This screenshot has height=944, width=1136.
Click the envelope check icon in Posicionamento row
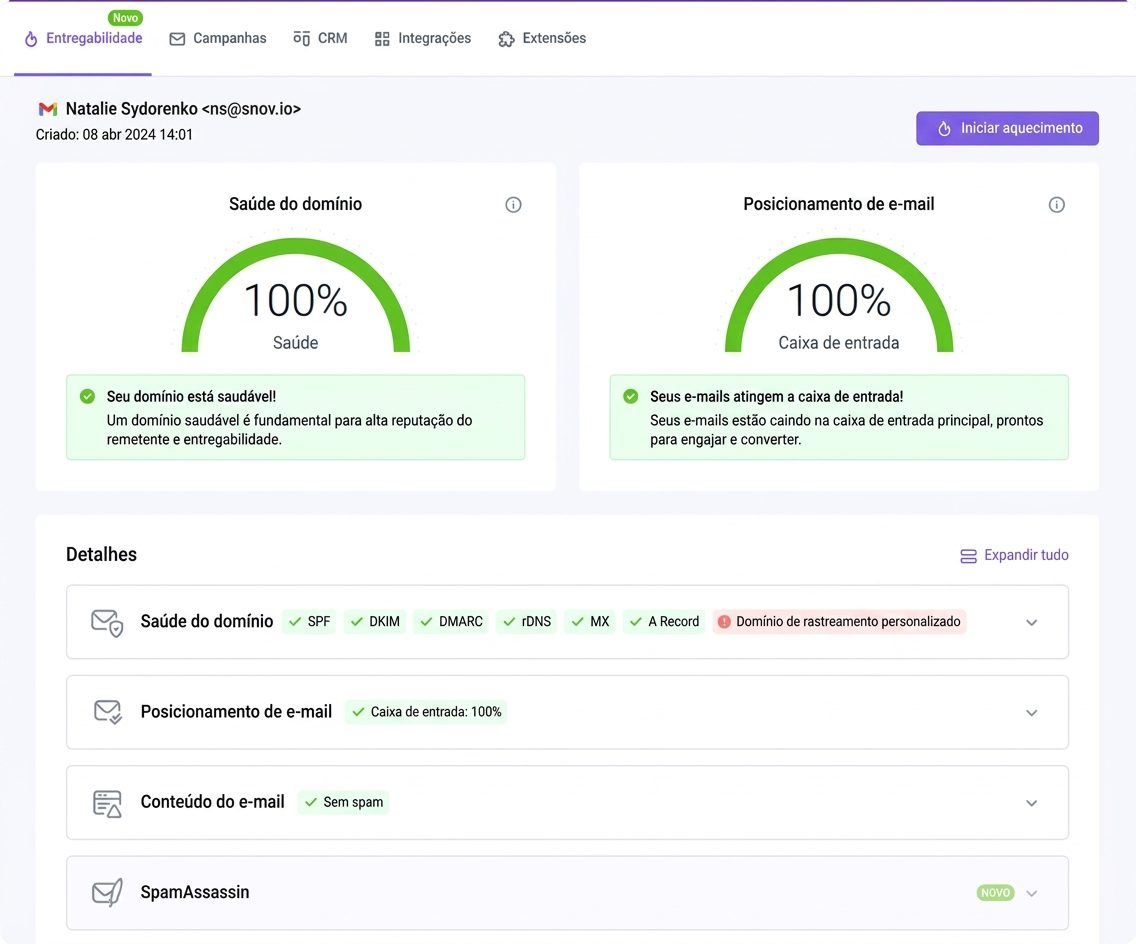click(x=107, y=712)
